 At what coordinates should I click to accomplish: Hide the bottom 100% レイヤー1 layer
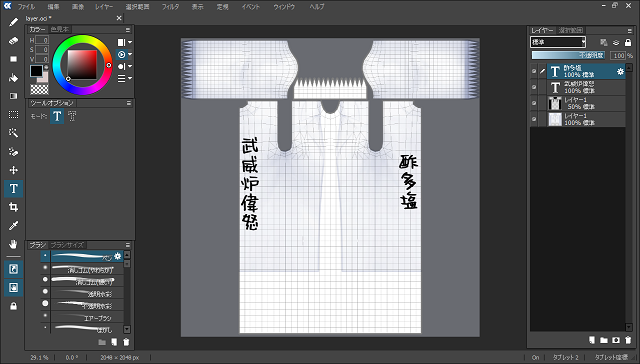point(534,119)
